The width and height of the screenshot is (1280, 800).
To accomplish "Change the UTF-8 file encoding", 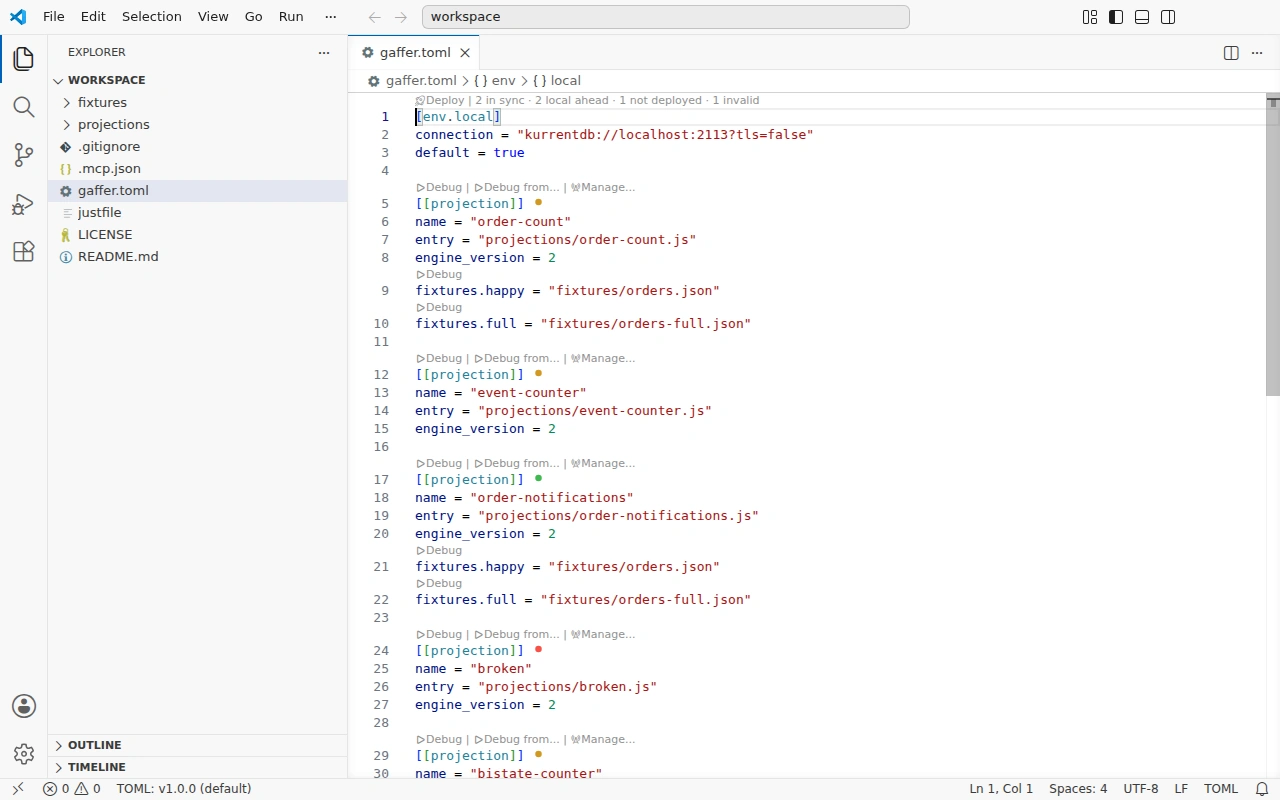I will point(1141,789).
